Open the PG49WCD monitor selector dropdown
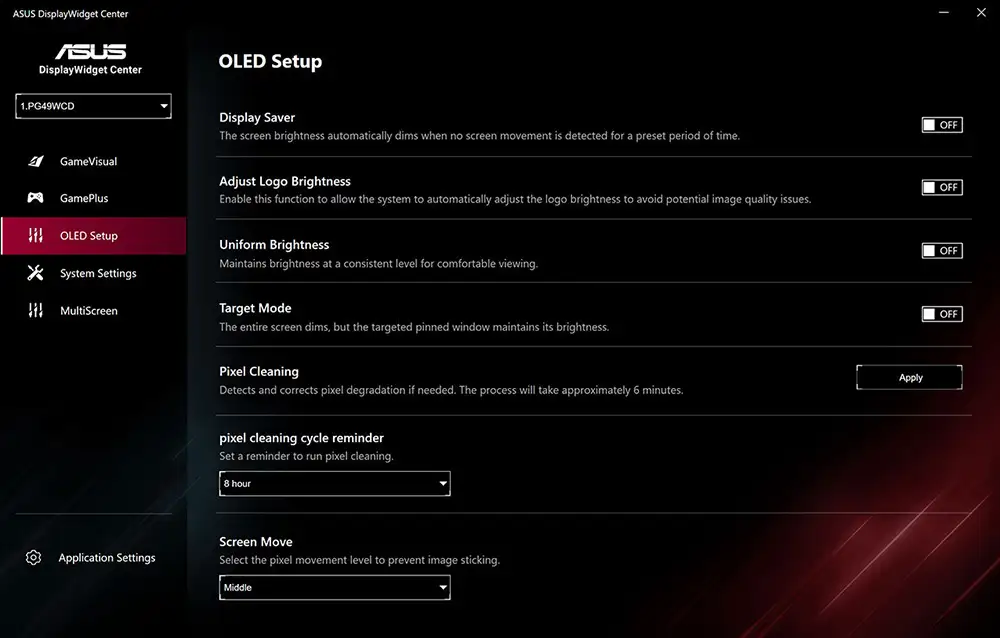The width and height of the screenshot is (1000, 638). click(x=93, y=106)
